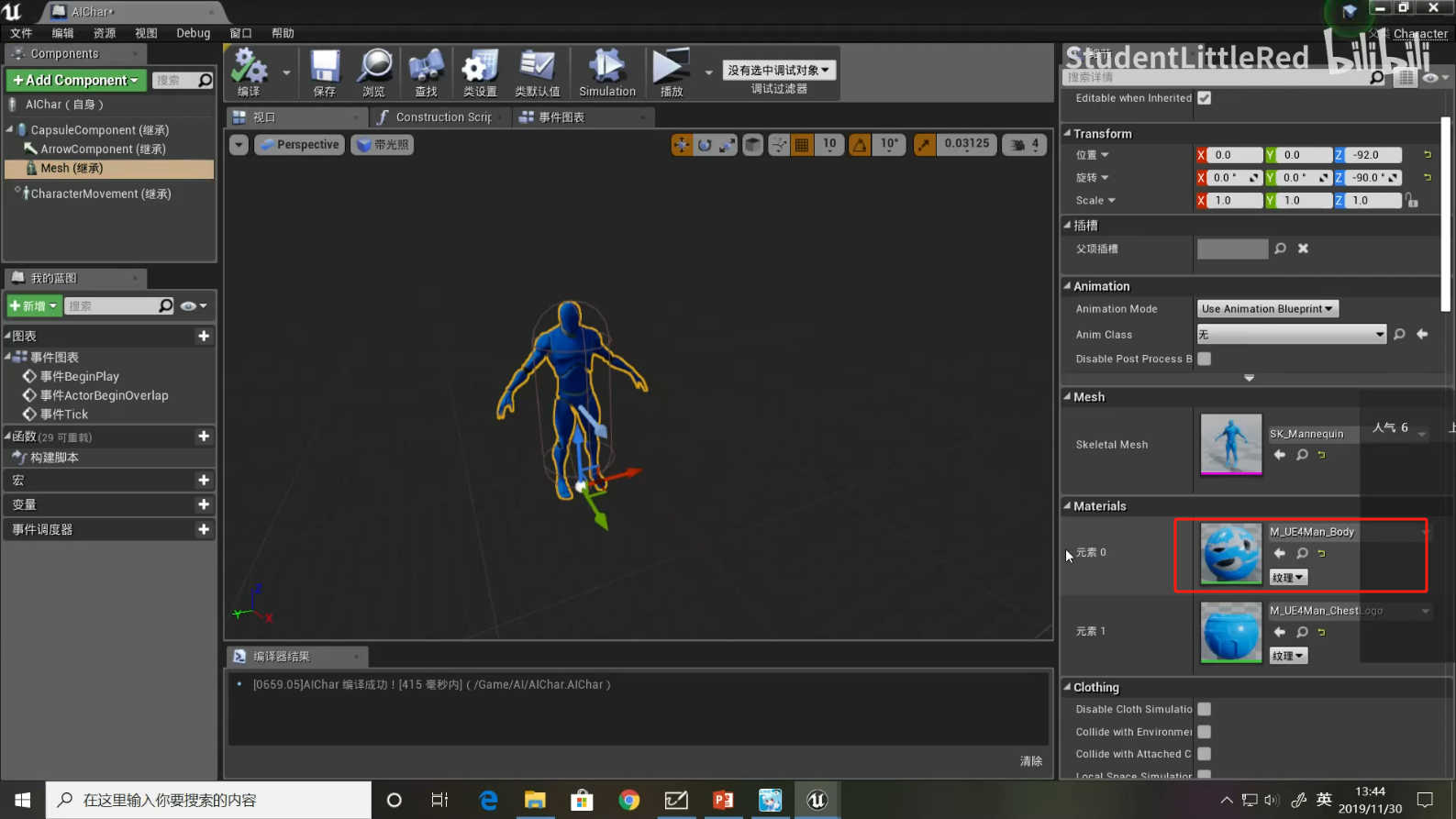Viewport: 1456px width, 819px height.
Task: Click SK_Mannequin skeletal mesh thumbnail
Action: [1231, 445]
